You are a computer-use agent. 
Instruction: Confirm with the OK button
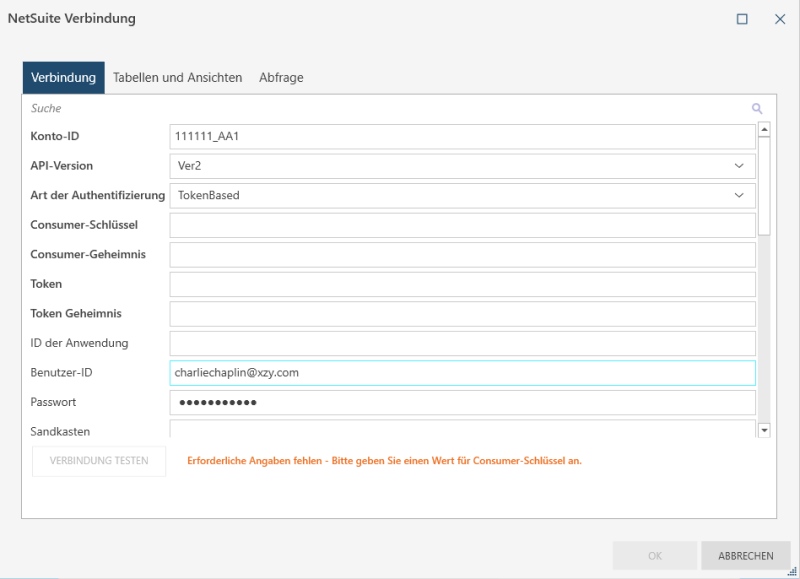click(655, 556)
